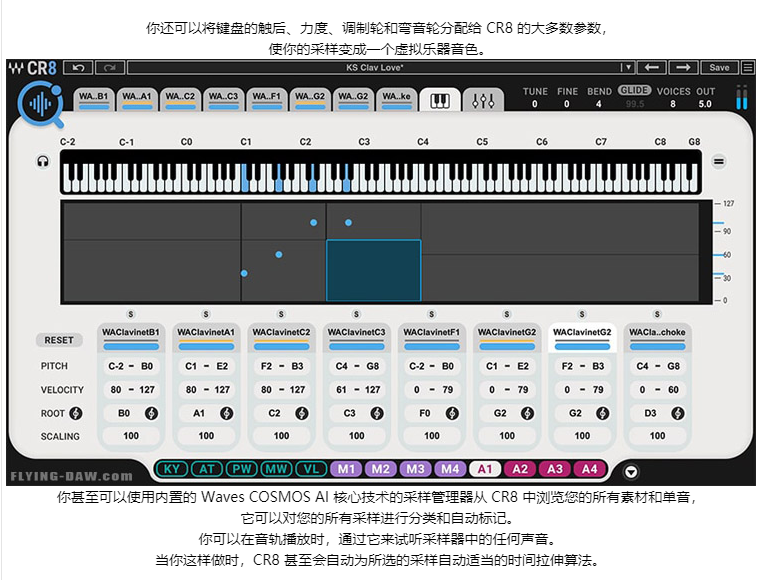Click the blue level bar under WAClavinetA1

click(206, 346)
